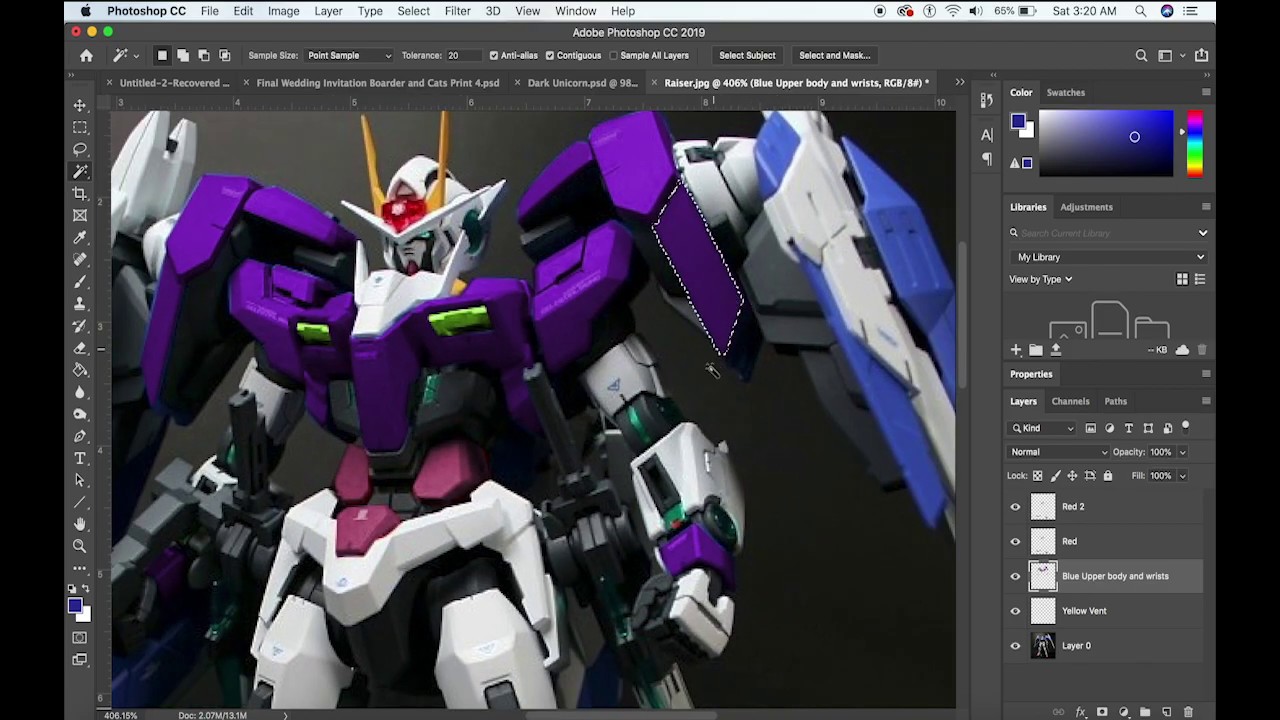Switch to the Swatches tab
This screenshot has height=720, width=1280.
pos(1065,93)
